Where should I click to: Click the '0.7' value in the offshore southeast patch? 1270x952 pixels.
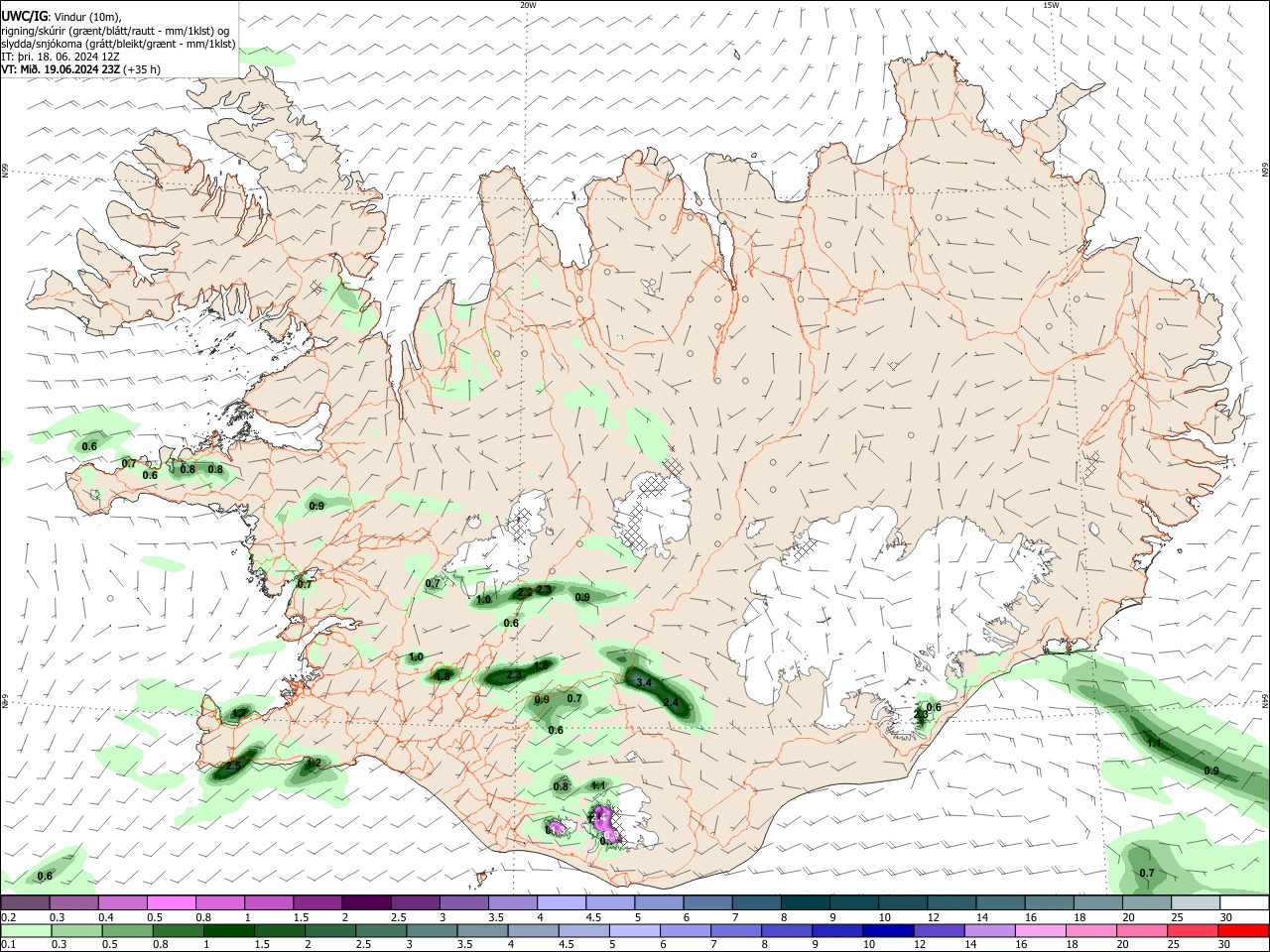tap(1147, 874)
